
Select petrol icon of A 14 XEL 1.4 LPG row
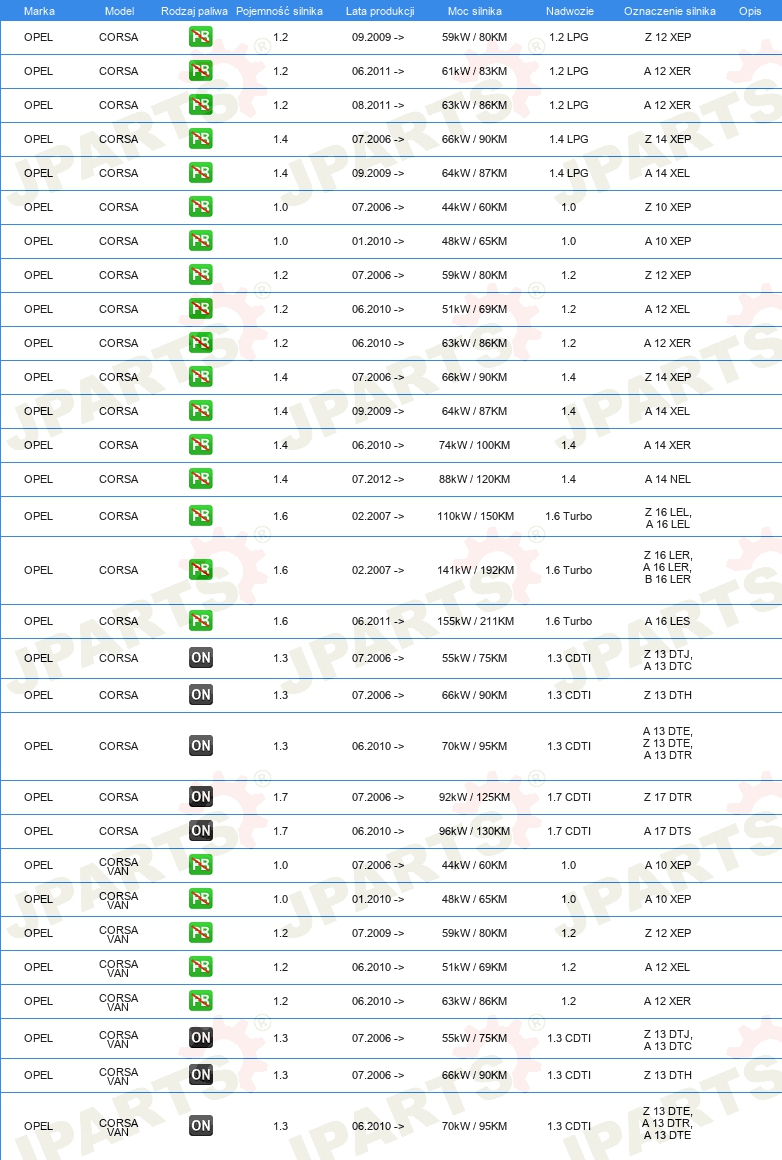coord(200,173)
